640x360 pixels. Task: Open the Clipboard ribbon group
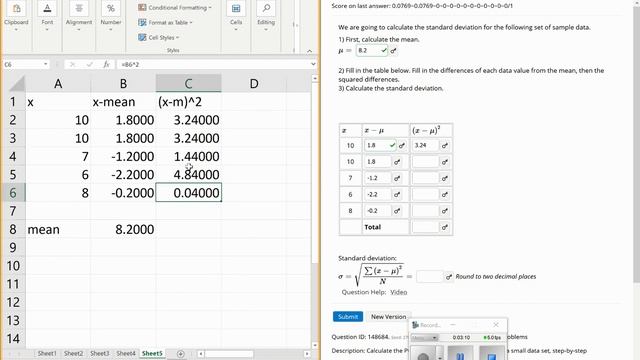(x=16, y=16)
